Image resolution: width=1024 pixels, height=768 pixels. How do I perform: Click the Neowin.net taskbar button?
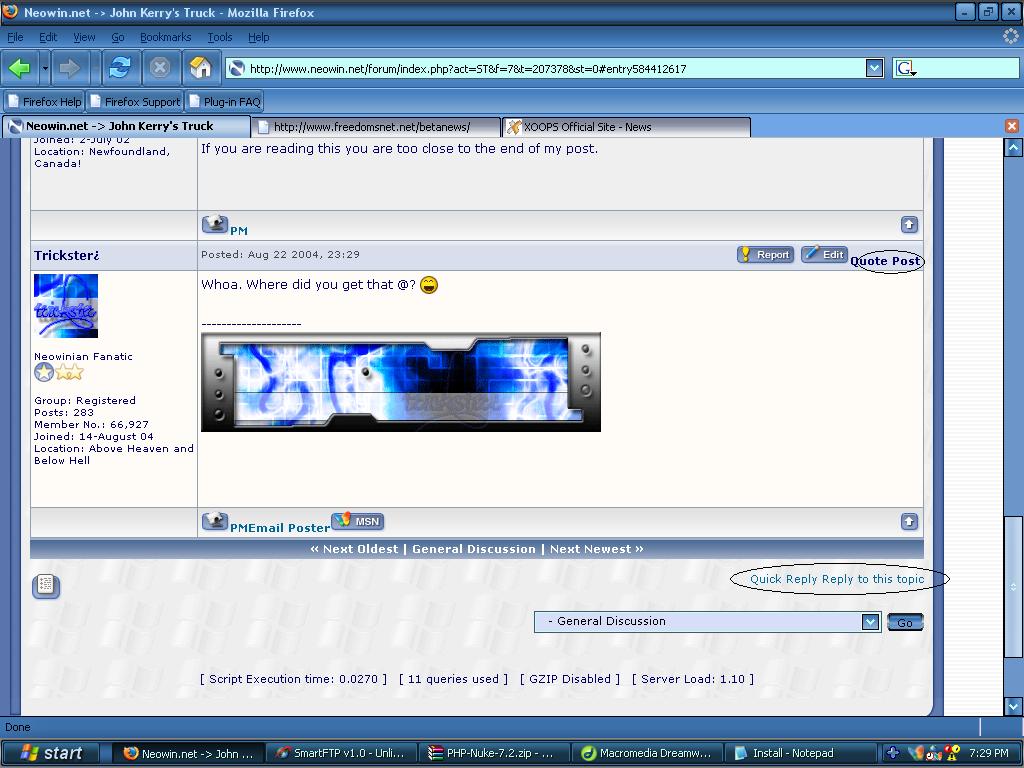click(189, 753)
